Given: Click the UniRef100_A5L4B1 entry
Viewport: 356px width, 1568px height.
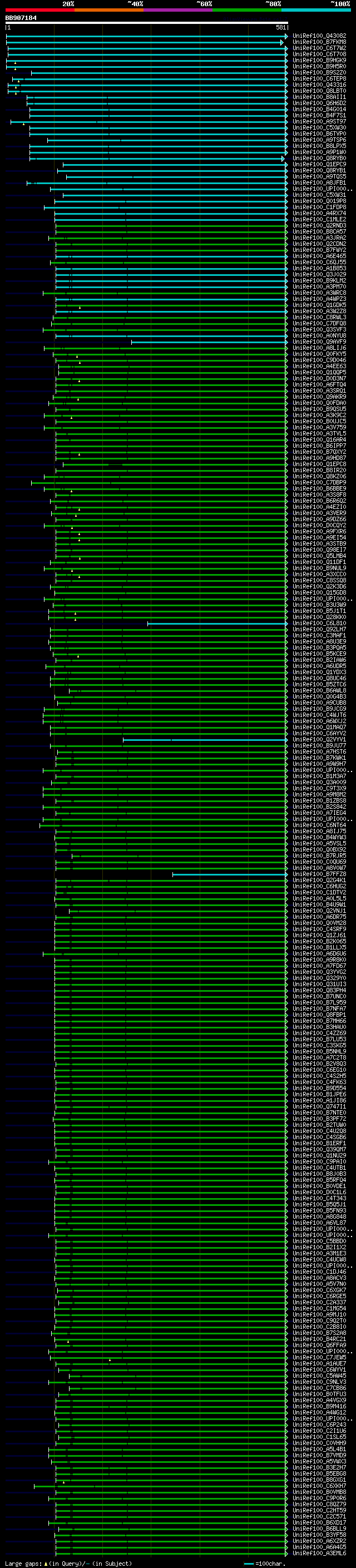Looking at the screenshot, I should point(319,1449).
